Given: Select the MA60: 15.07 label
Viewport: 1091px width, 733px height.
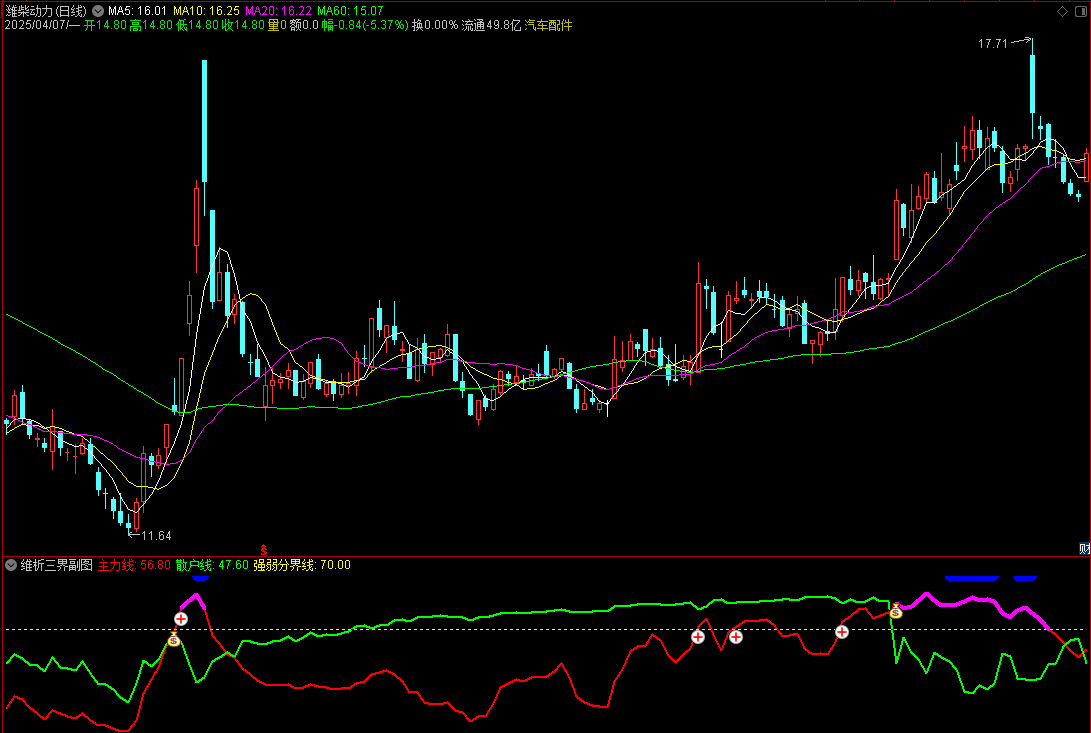Looking at the screenshot, I should (350, 11).
